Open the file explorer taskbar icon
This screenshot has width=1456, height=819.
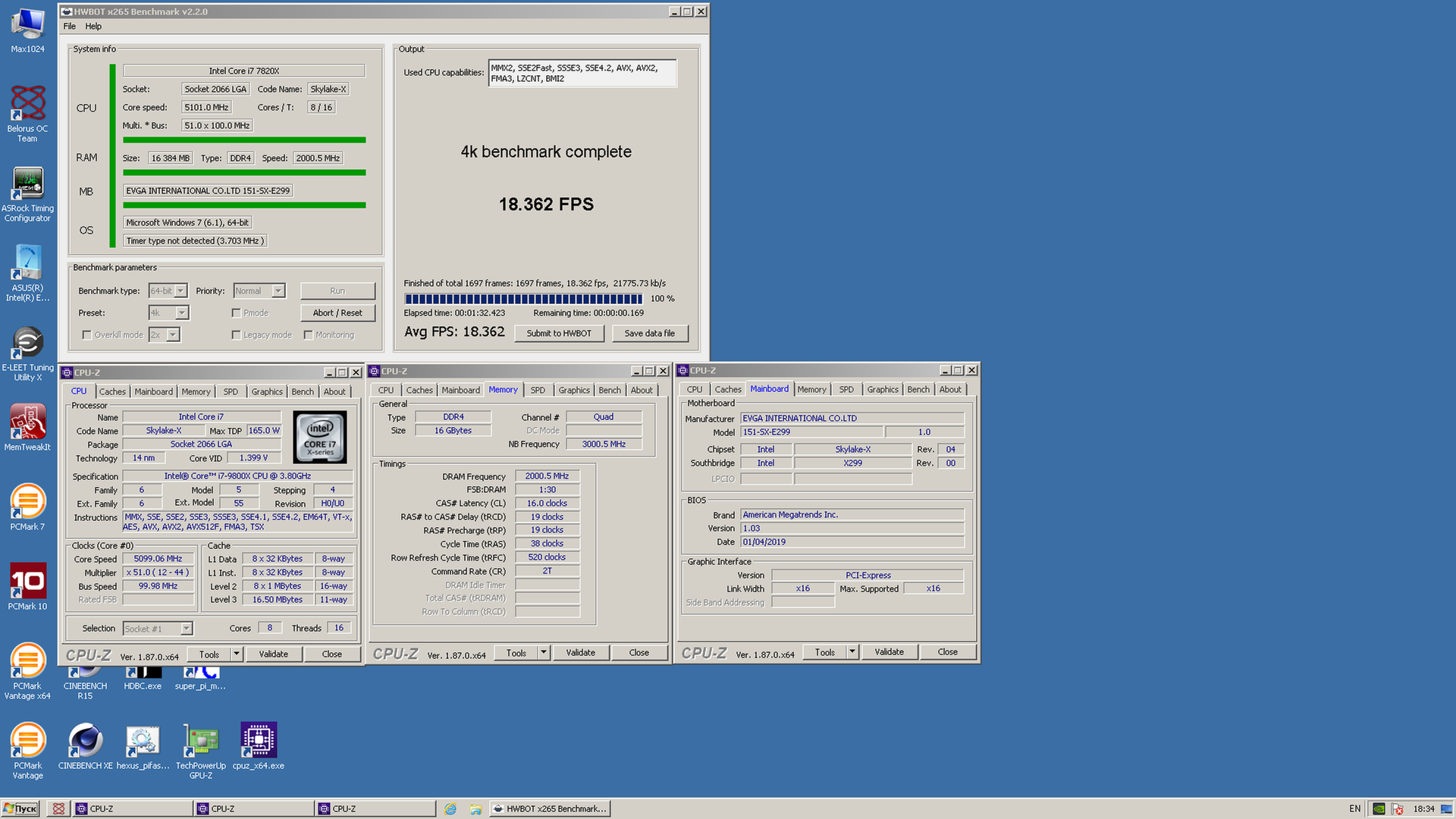pos(475,809)
